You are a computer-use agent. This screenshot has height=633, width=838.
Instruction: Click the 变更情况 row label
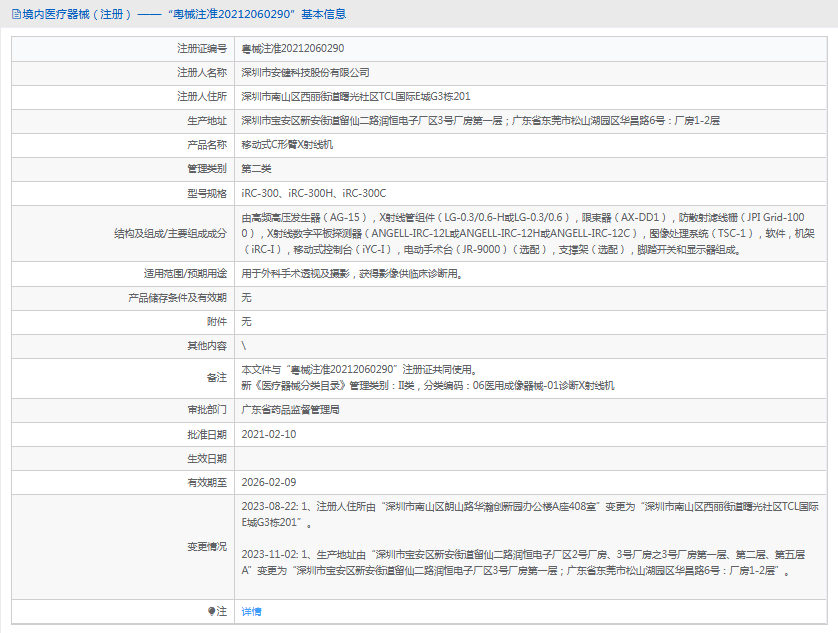pyautogui.click(x=207, y=546)
